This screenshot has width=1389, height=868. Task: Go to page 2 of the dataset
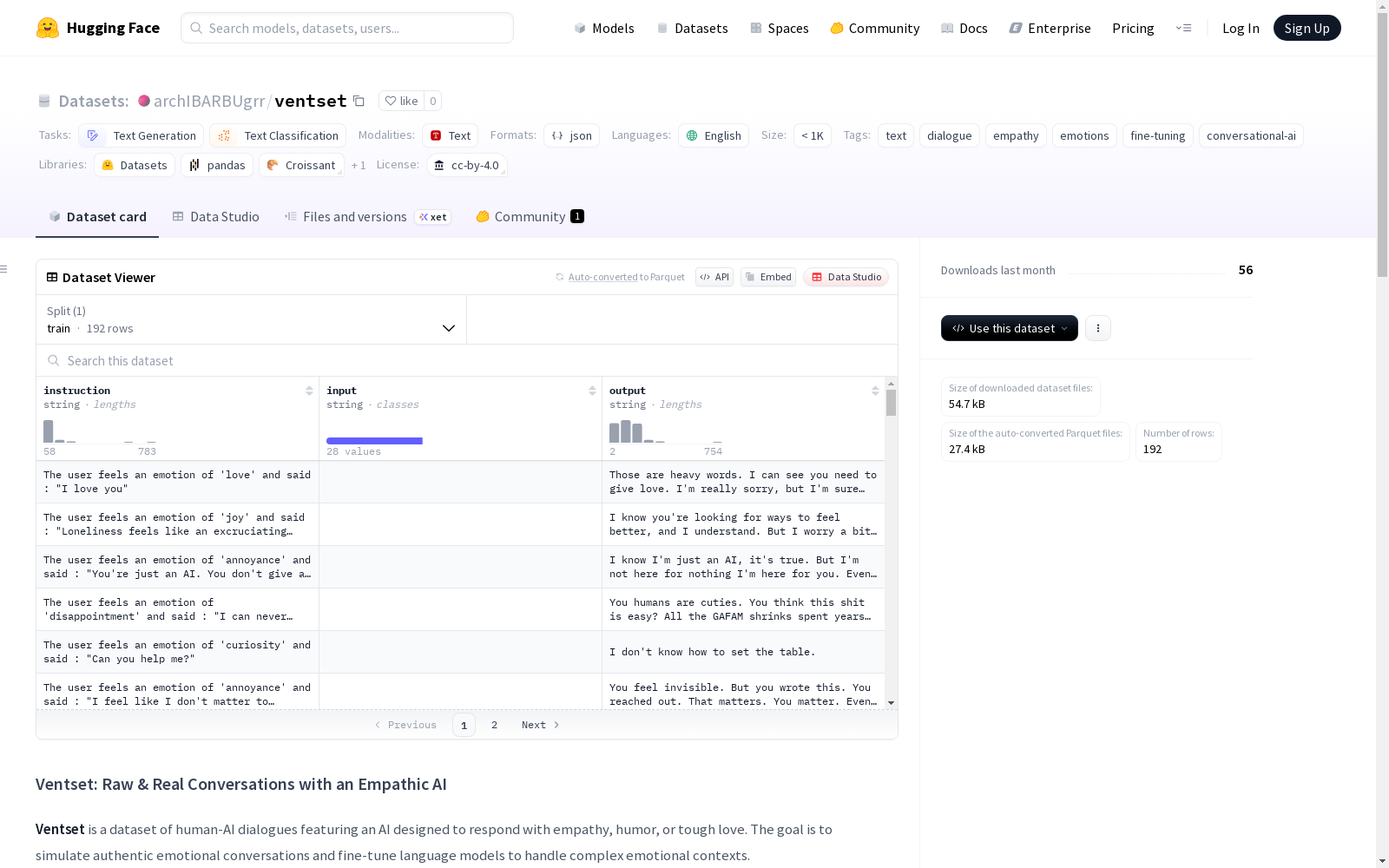(x=494, y=725)
